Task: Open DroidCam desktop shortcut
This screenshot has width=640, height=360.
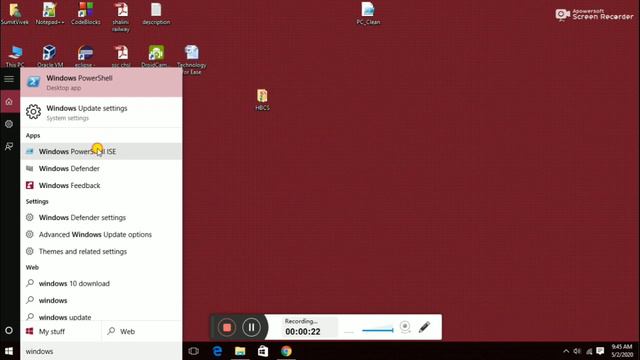Action: (x=156, y=56)
